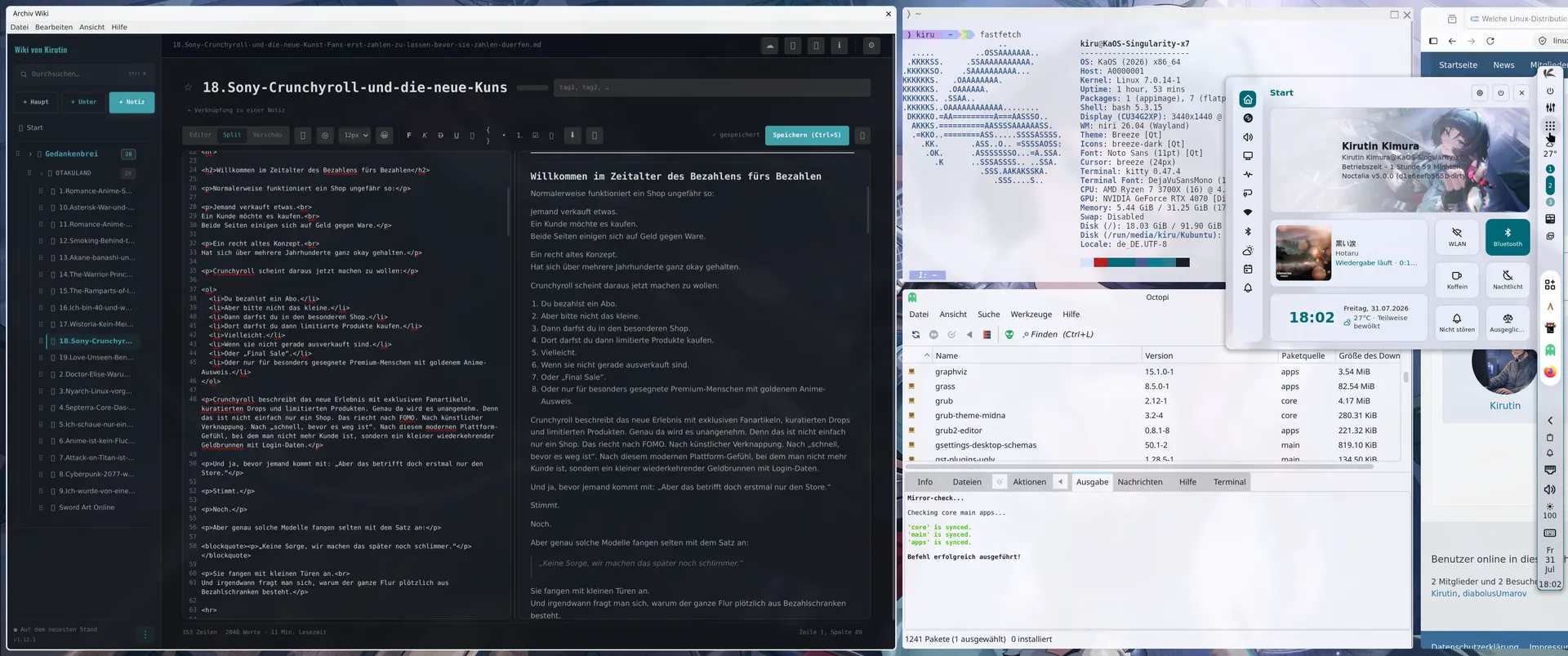Expand the side bar chevron arrow
The height and width of the screenshot is (656, 1568).
(1550, 421)
